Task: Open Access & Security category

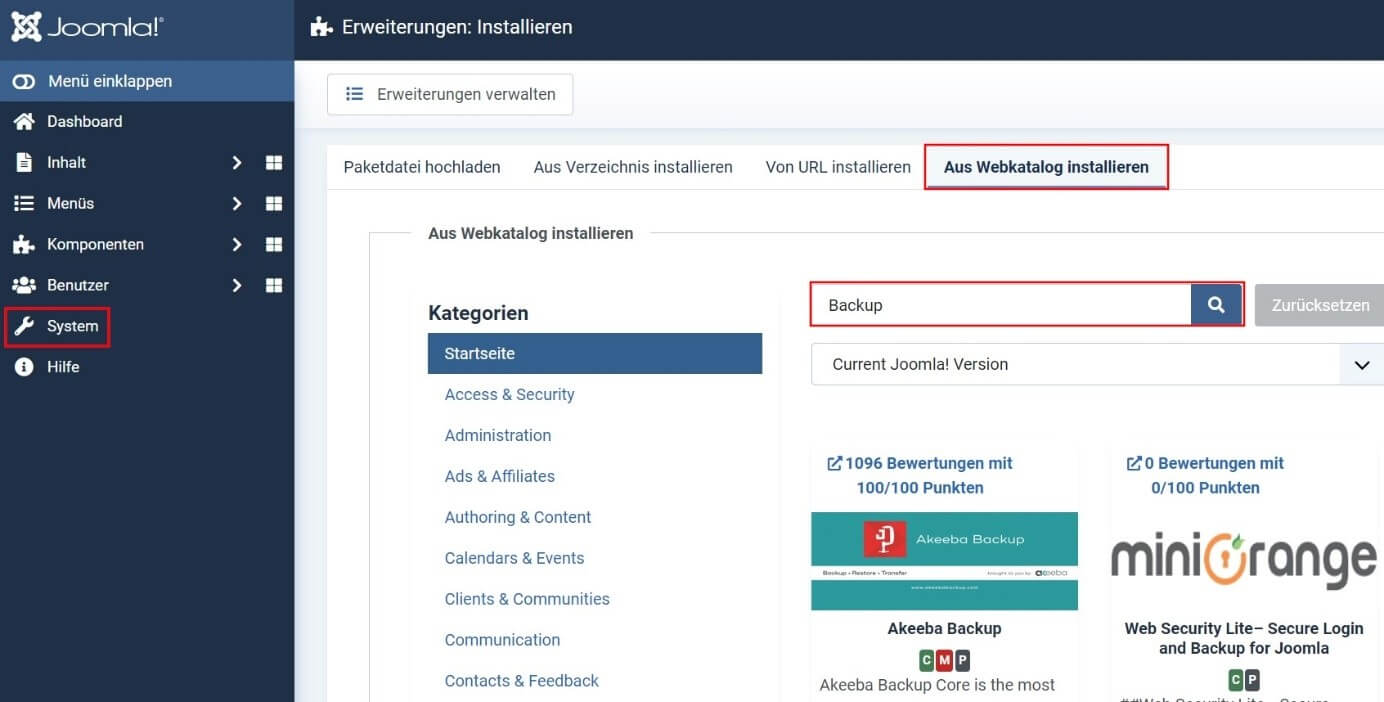Action: click(x=510, y=394)
